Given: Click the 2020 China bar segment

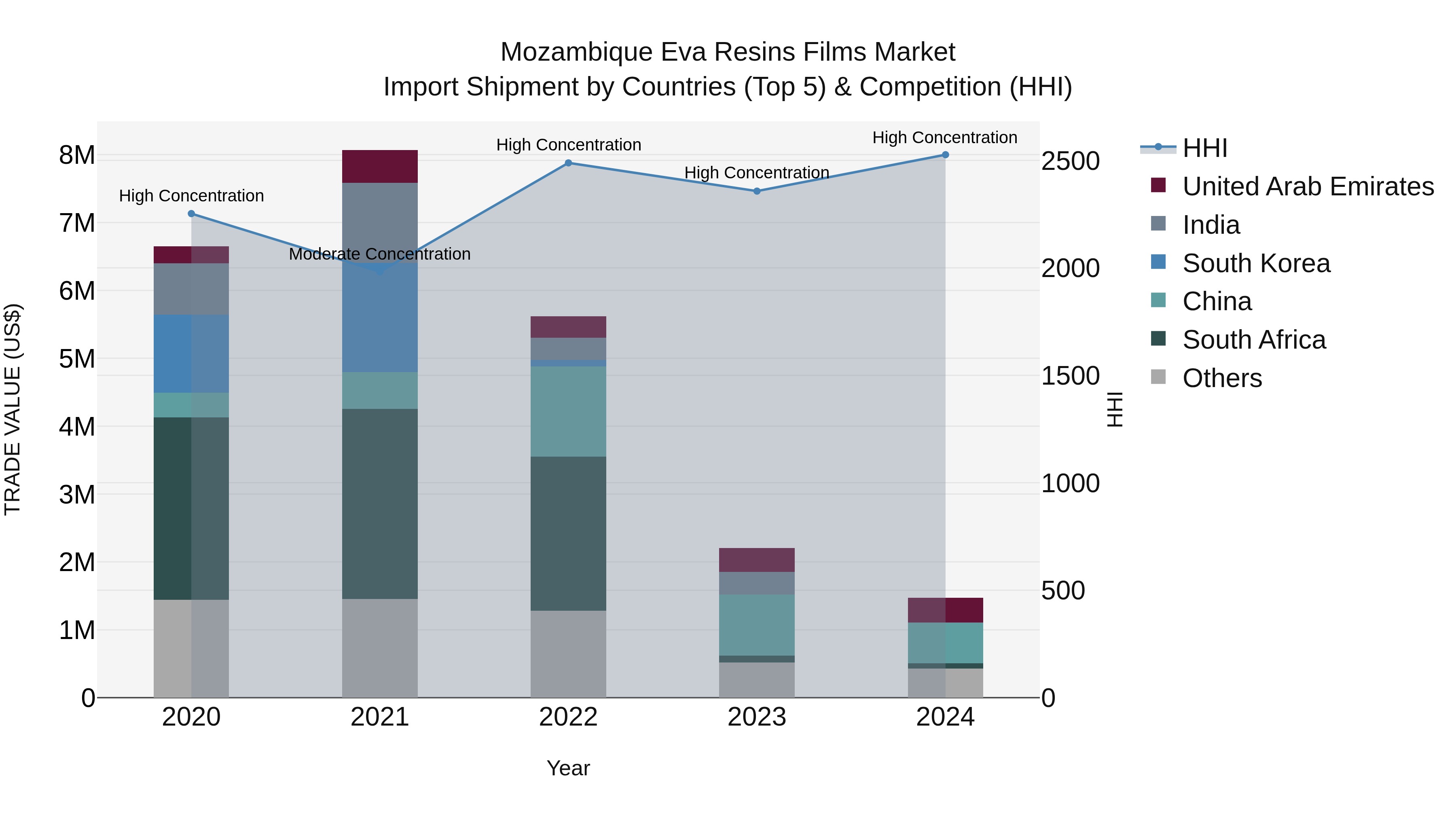Looking at the screenshot, I should click(191, 405).
